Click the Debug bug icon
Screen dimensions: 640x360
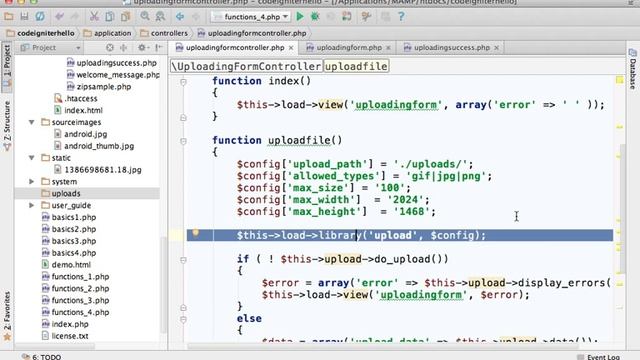pos(315,16)
